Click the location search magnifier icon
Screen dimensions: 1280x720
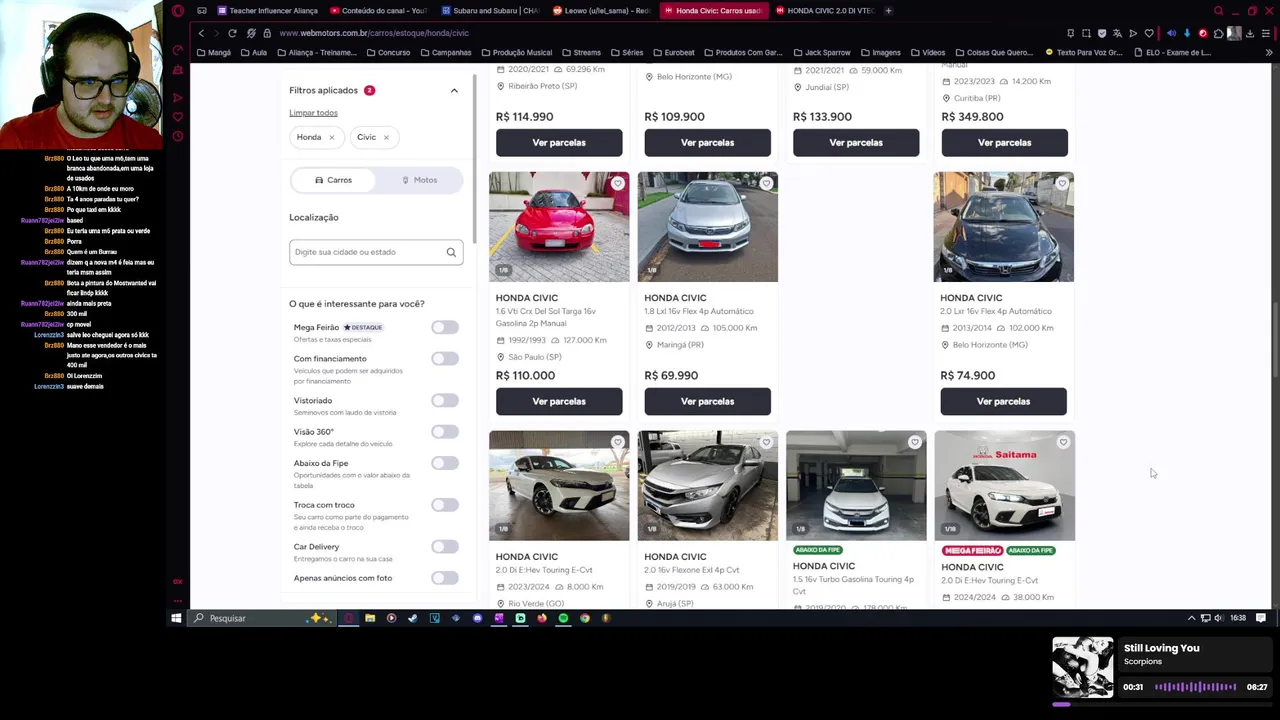tap(451, 252)
